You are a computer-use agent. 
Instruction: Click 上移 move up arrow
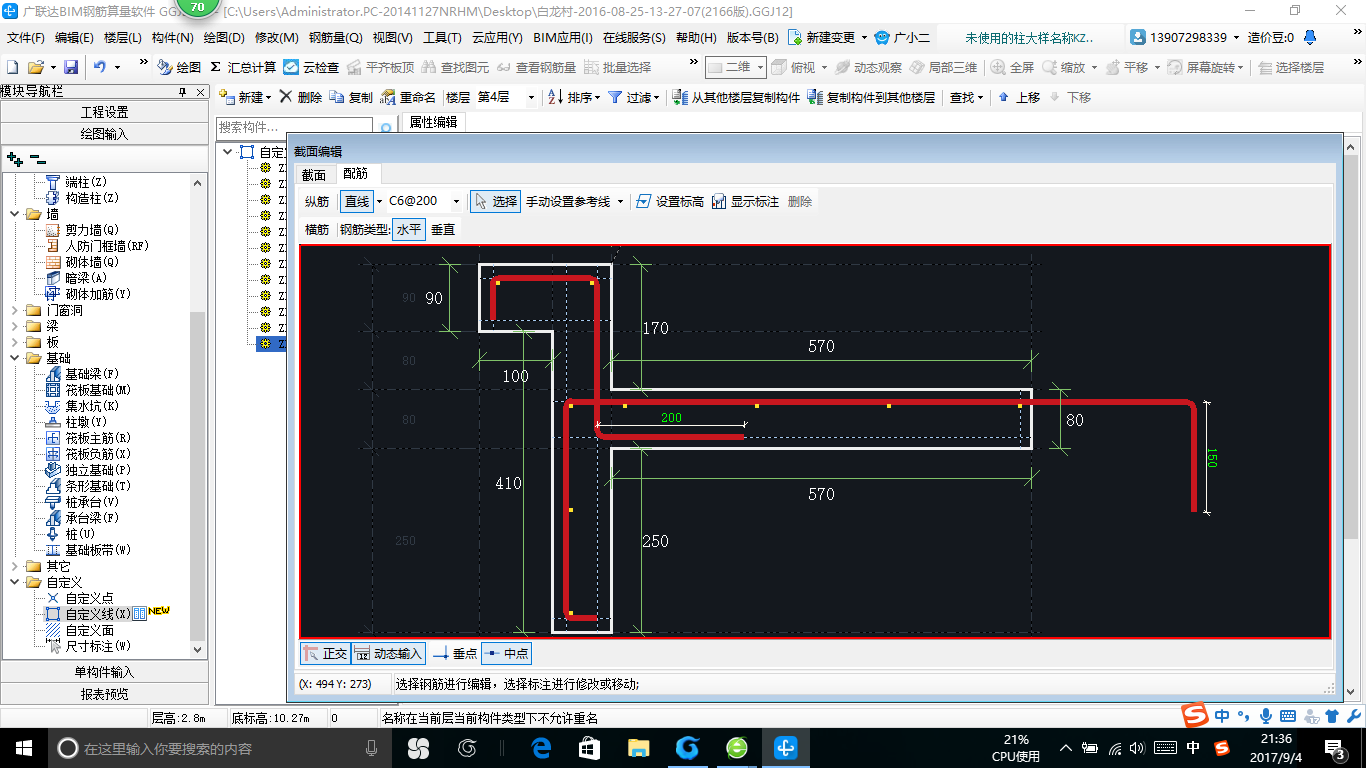(x=1019, y=97)
